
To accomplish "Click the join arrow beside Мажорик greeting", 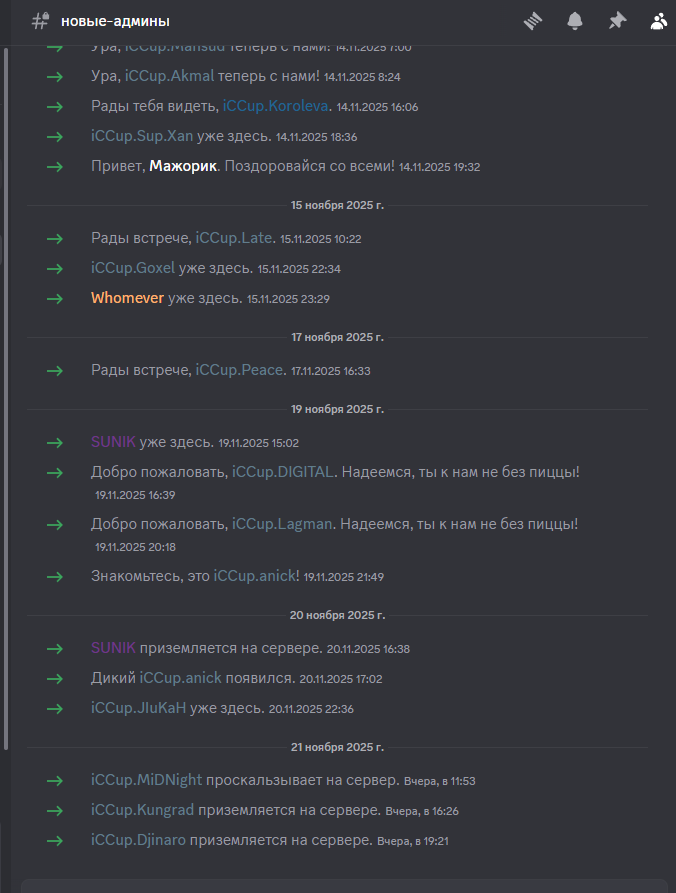I will point(55,166).
